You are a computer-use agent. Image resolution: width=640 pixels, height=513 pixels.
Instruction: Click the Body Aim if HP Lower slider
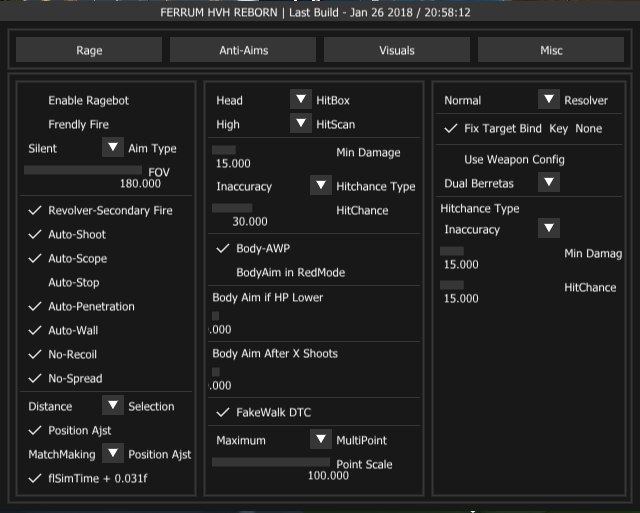(x=216, y=316)
